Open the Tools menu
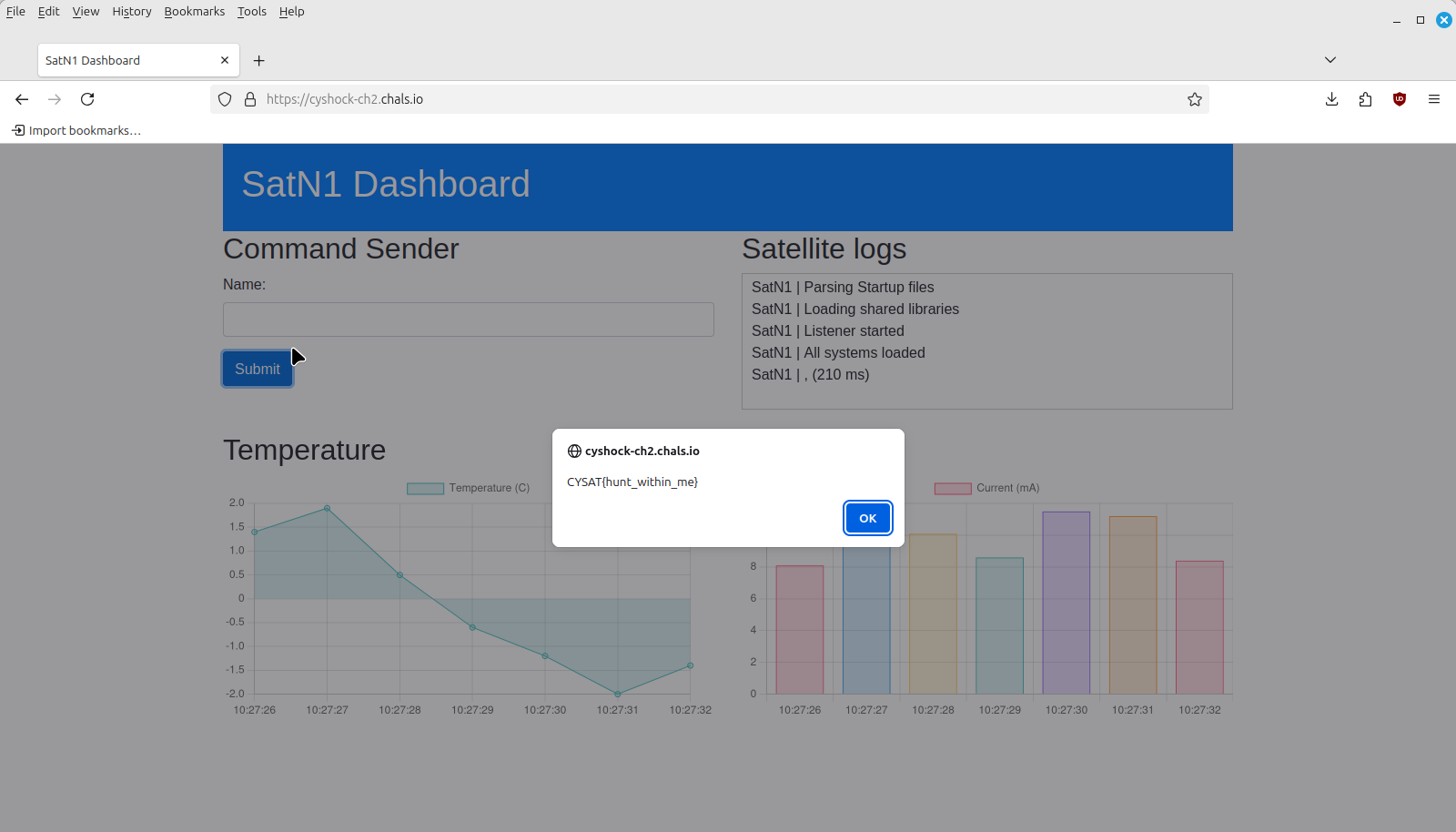 pyautogui.click(x=251, y=11)
